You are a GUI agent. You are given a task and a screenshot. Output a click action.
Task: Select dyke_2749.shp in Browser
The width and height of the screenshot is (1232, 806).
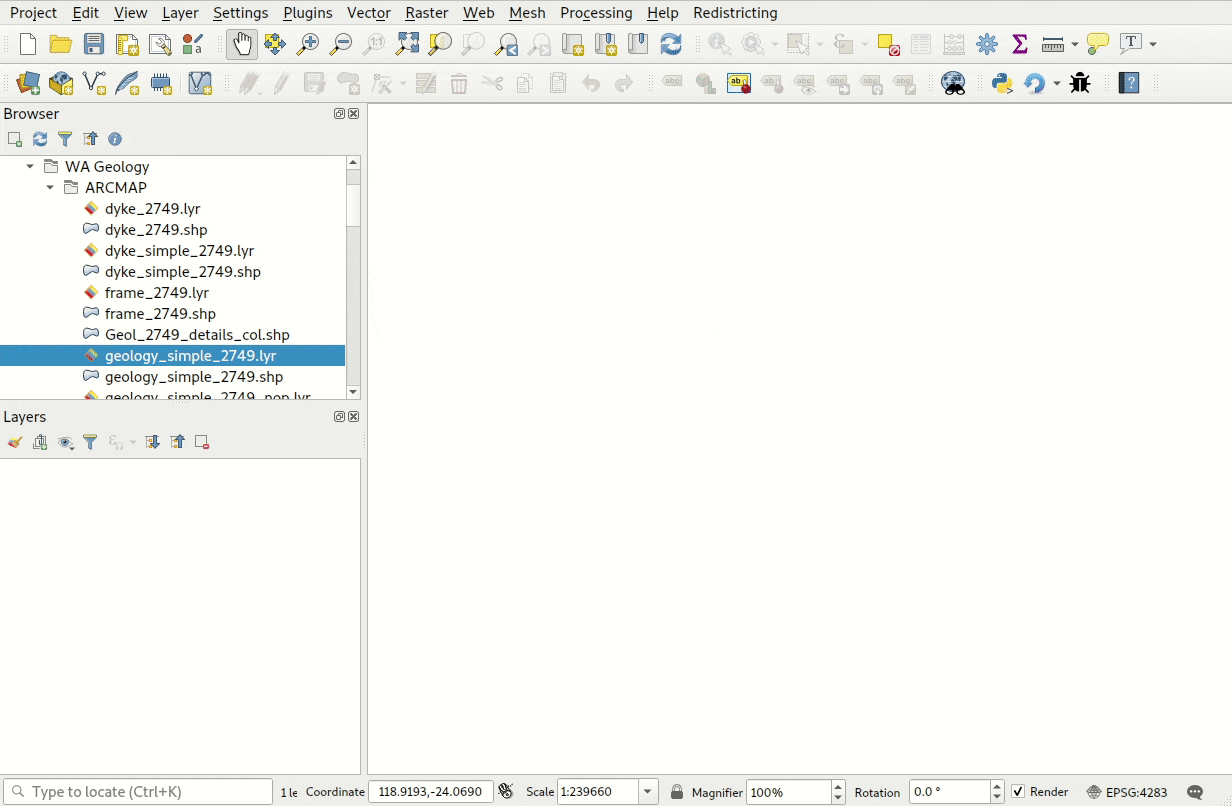pos(156,230)
